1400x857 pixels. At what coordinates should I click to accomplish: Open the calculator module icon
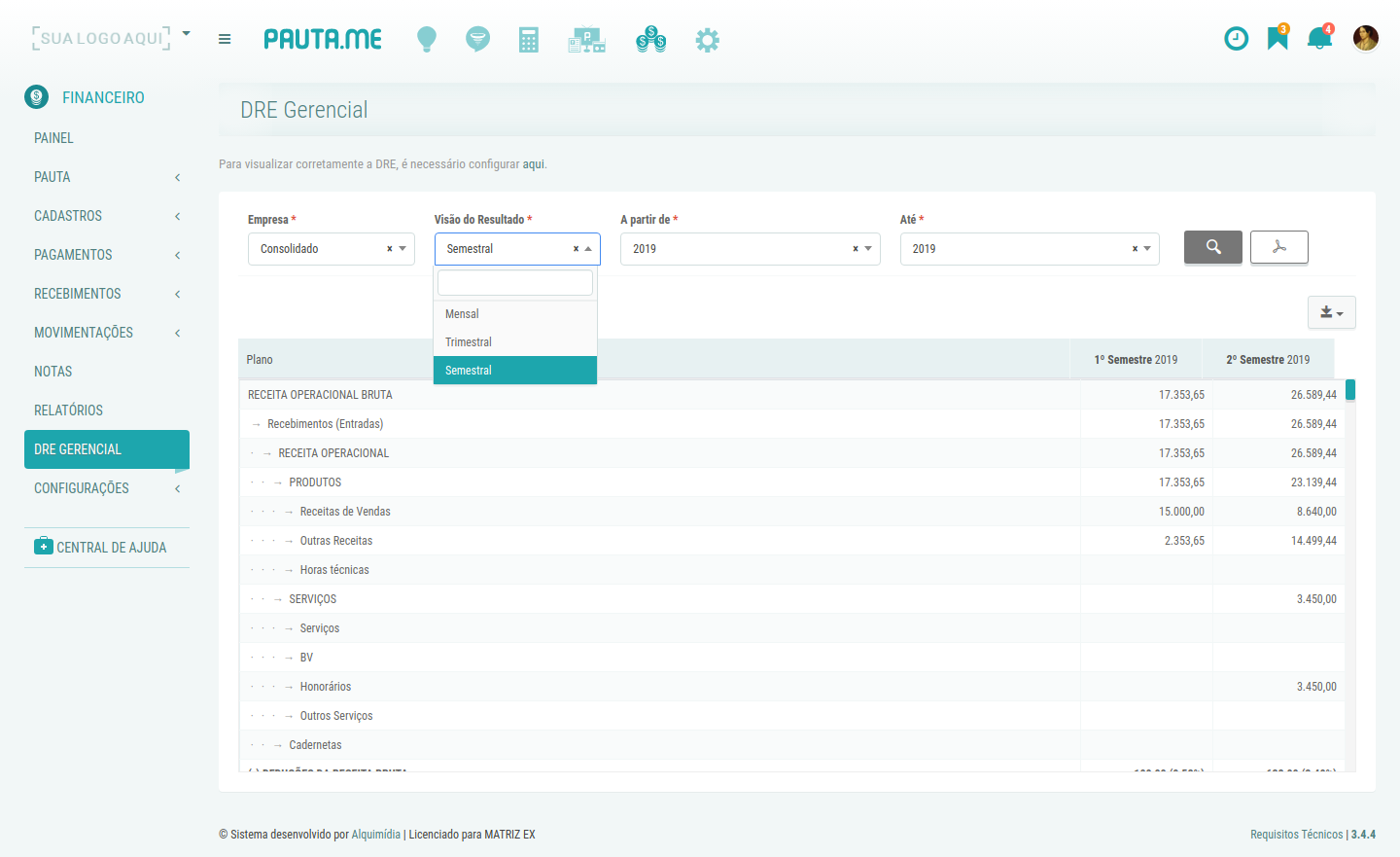(529, 40)
